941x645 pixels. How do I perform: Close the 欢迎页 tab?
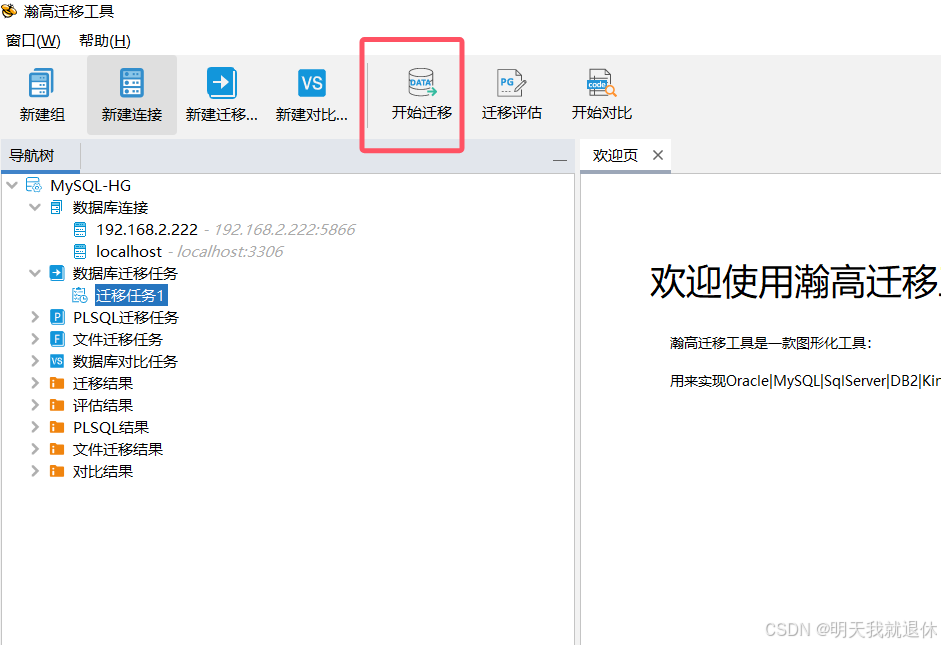[x=658, y=155]
